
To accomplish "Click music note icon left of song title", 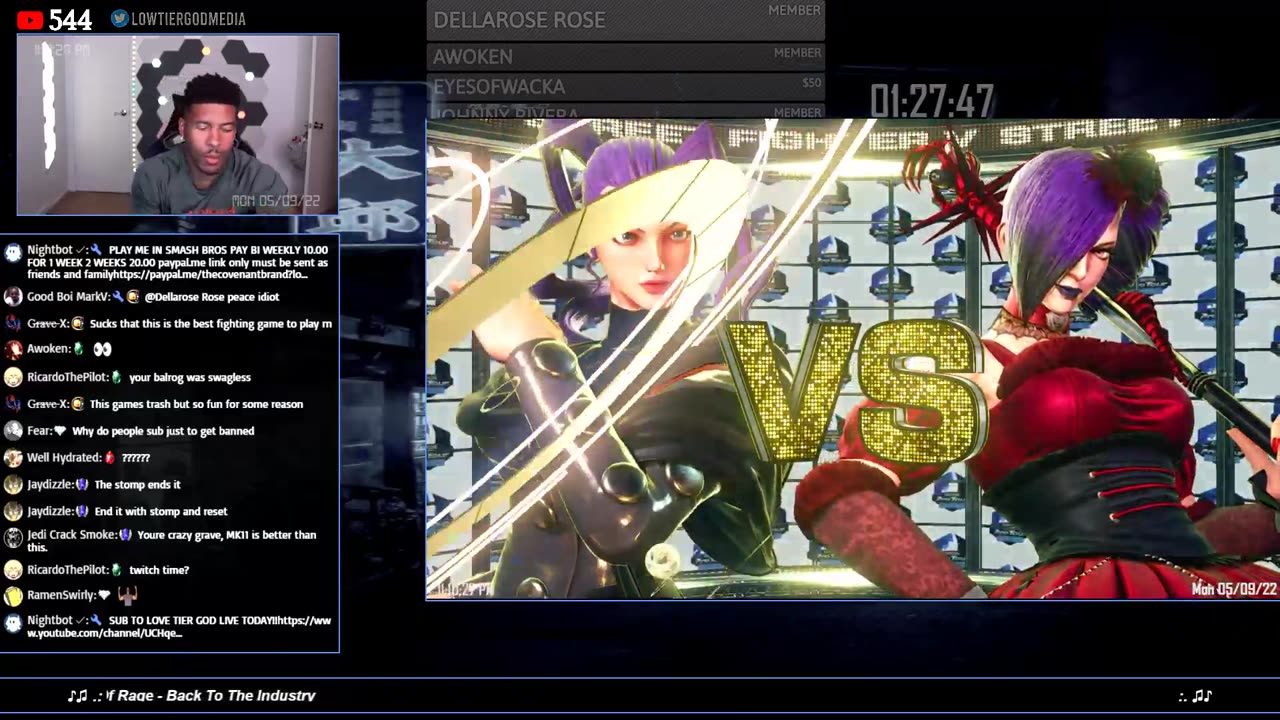I will pos(78,695).
